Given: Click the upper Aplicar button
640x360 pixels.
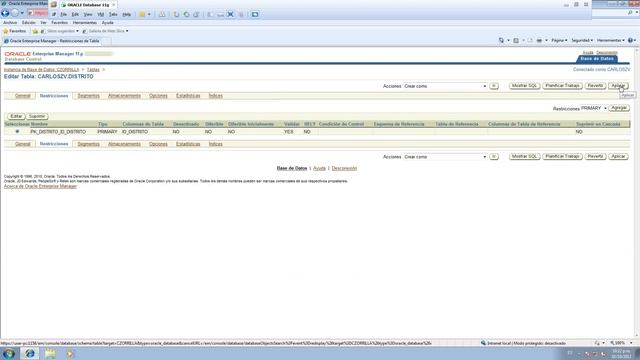Looking at the screenshot, I should pyautogui.click(x=618, y=86).
